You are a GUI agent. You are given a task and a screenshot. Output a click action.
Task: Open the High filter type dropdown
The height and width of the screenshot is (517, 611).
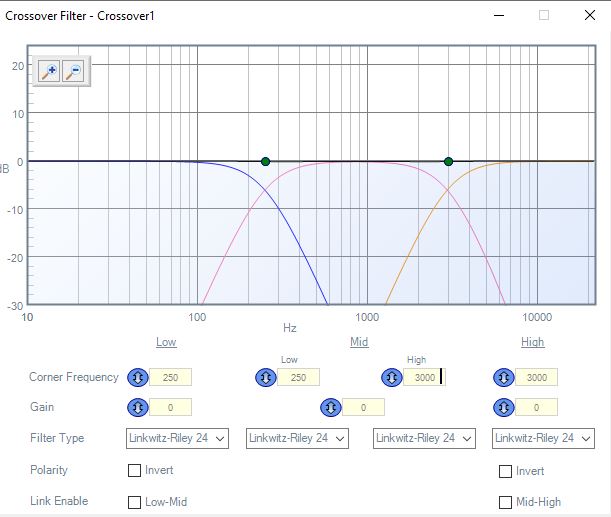click(543, 438)
